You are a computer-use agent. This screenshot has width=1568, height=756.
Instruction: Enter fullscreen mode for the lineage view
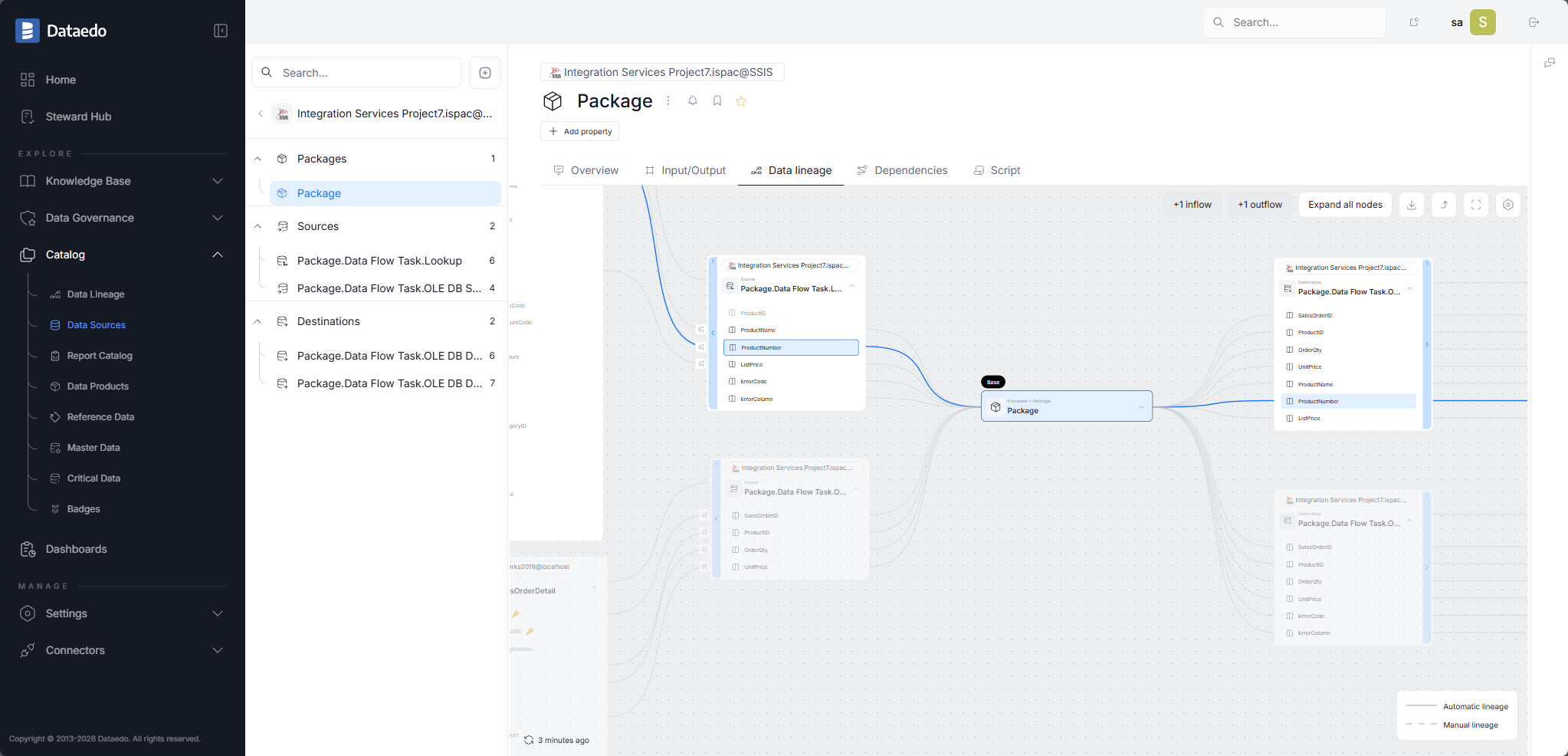[1475, 205]
